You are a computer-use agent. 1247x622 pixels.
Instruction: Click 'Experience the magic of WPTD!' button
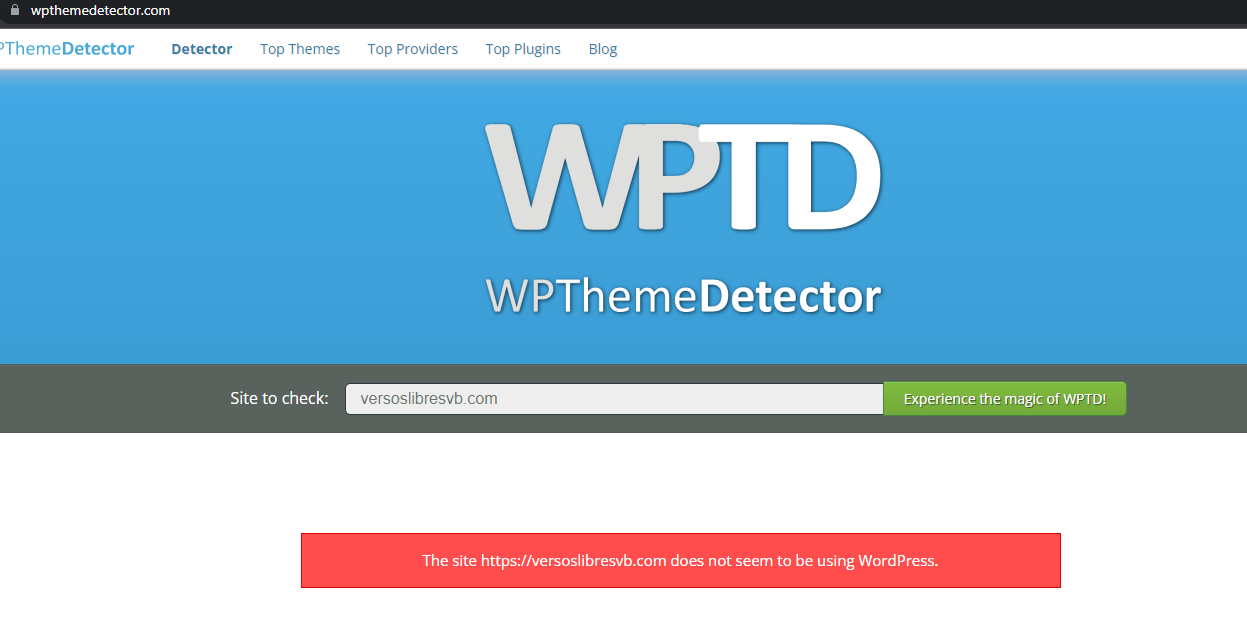point(1005,399)
